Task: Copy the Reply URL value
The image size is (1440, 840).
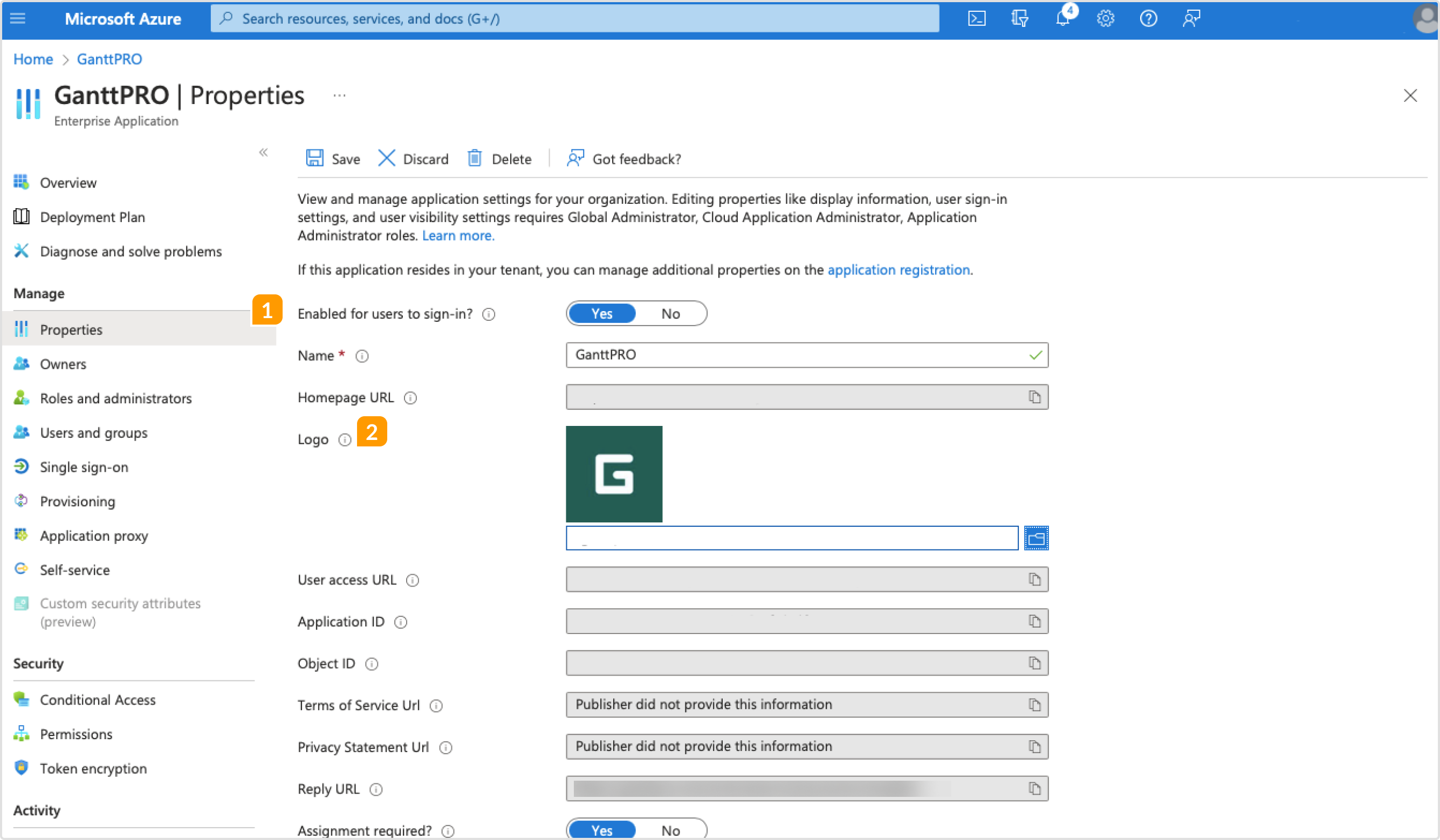Action: [x=1034, y=789]
